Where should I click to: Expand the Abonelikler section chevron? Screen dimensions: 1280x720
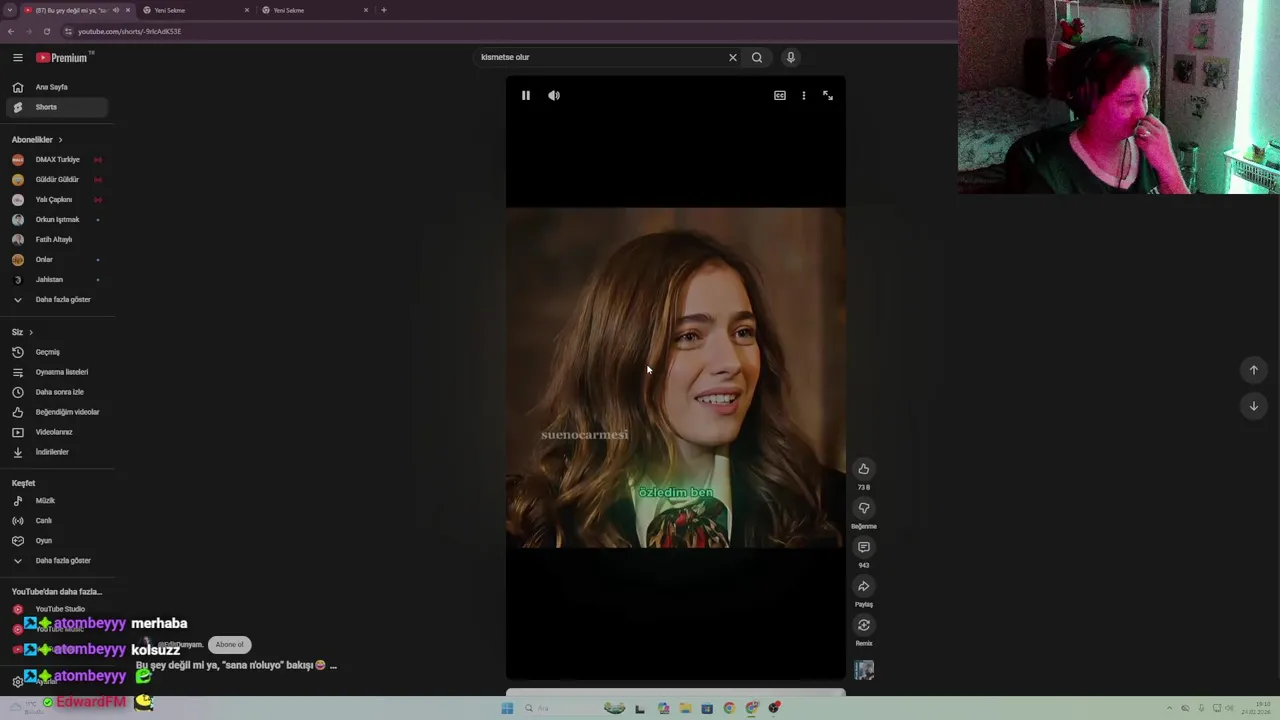pos(60,140)
